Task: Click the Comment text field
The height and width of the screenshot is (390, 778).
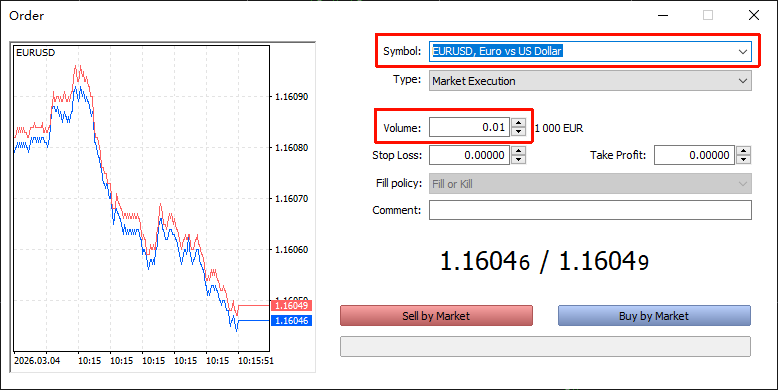Action: click(x=590, y=210)
